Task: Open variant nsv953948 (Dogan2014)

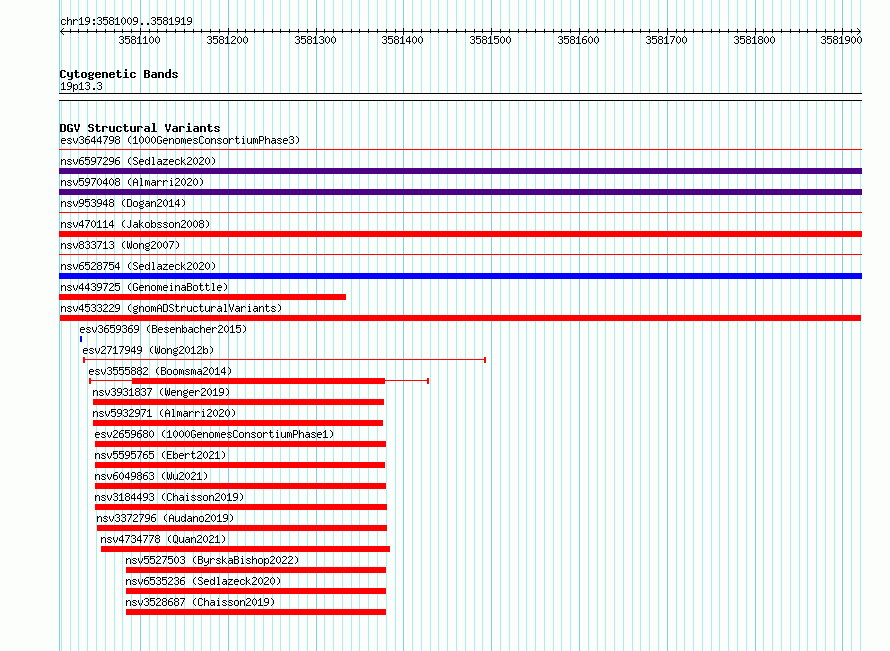Action: (x=123, y=203)
